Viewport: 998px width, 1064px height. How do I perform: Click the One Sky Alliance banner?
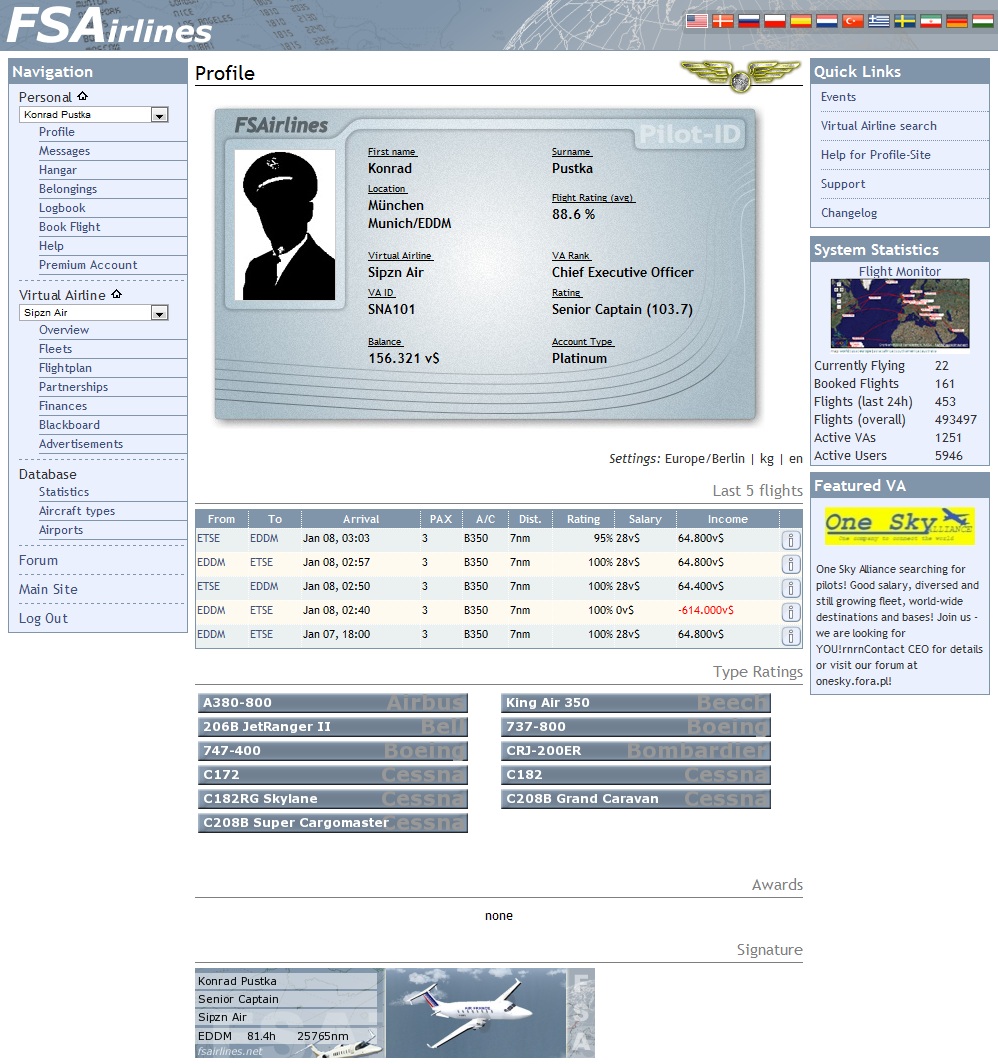point(899,526)
